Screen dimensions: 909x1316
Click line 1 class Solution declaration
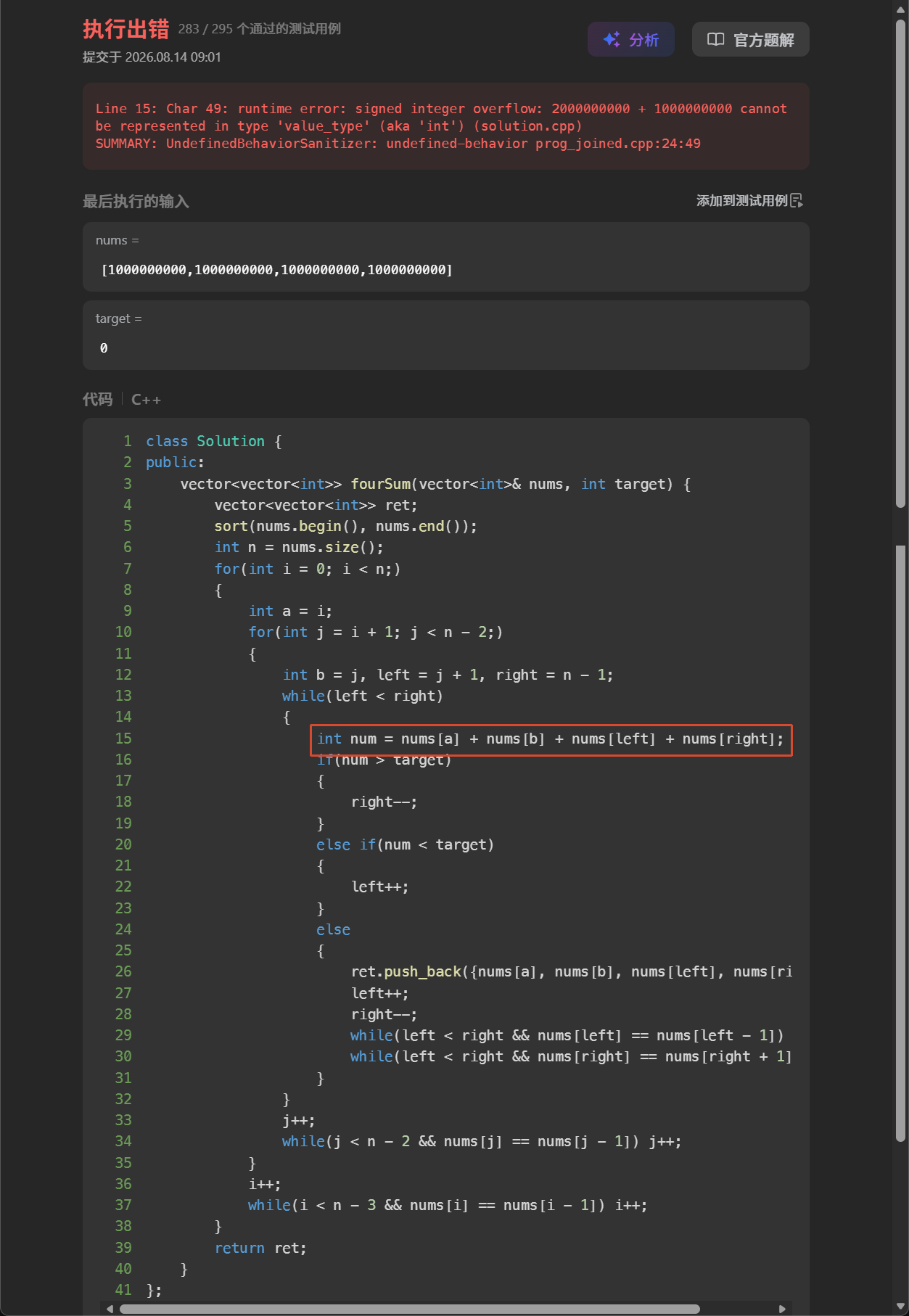(x=214, y=441)
